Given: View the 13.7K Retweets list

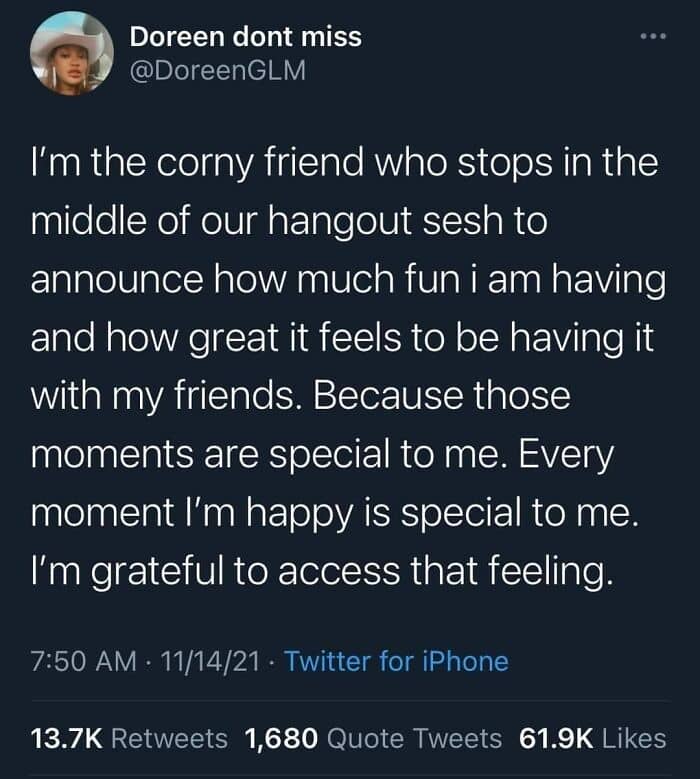Looking at the screenshot, I should 130,738.
